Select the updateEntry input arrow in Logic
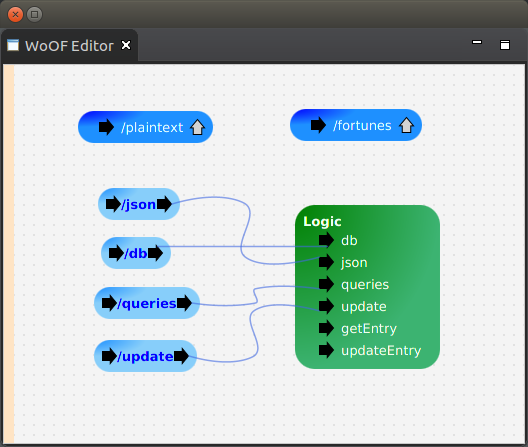 [326, 350]
